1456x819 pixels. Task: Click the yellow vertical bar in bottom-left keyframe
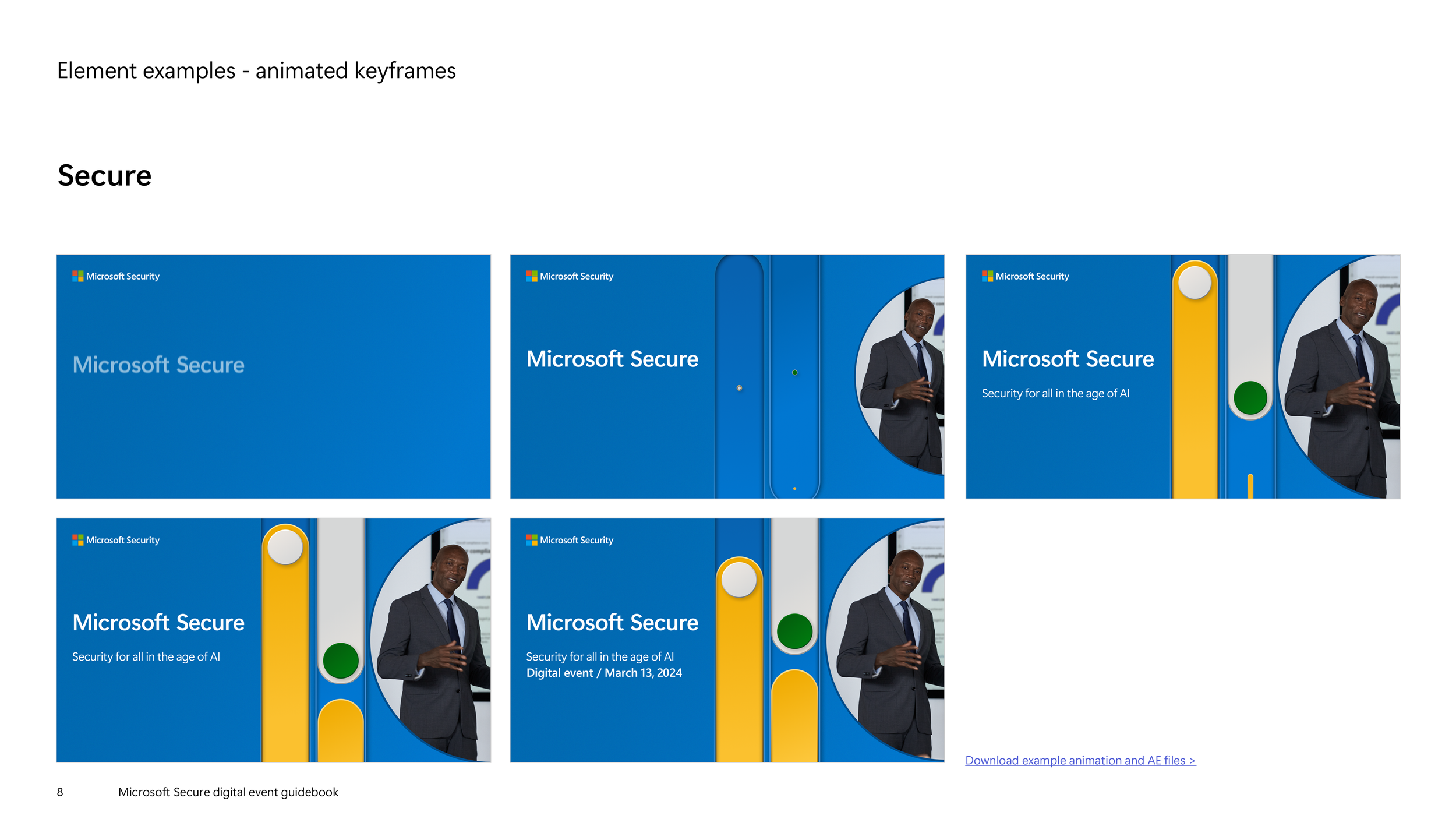(x=285, y=641)
